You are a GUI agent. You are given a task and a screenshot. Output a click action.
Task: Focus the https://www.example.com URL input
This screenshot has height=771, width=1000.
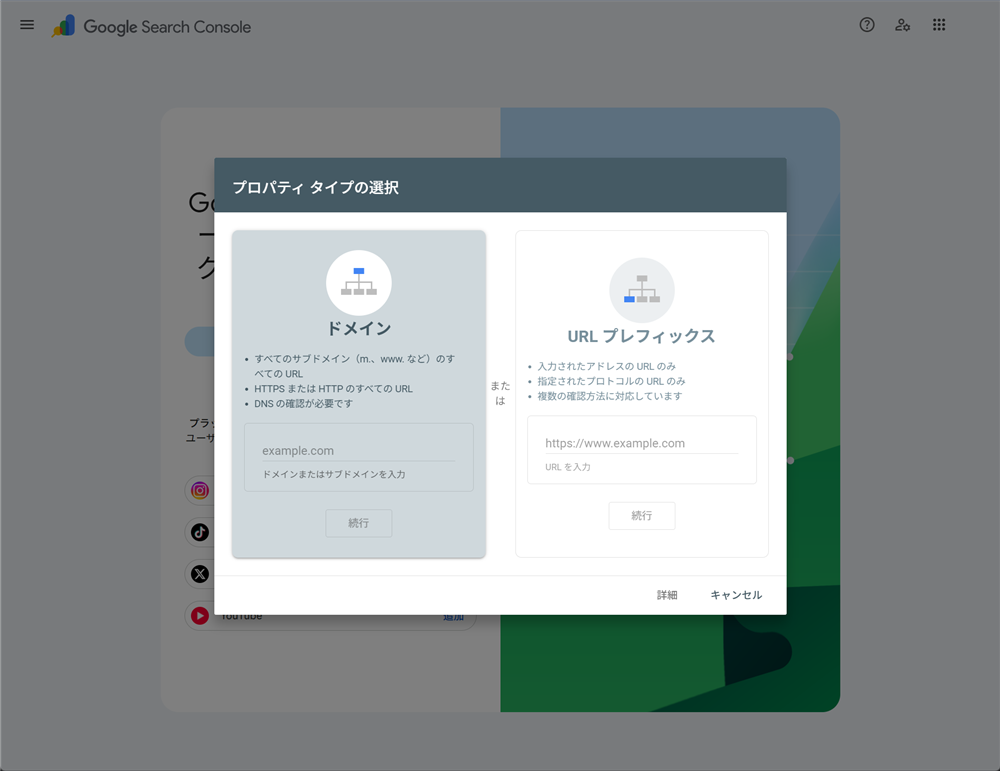(642, 443)
